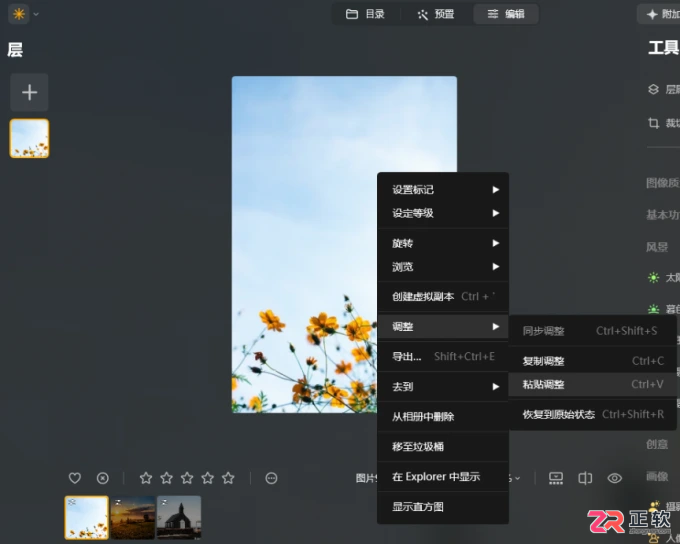Expand the 旋转 submenu arrow
The width and height of the screenshot is (680, 544).
[x=496, y=243]
